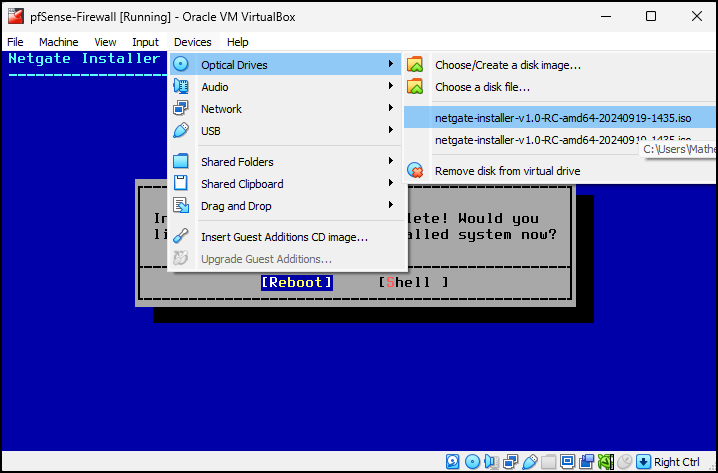The height and width of the screenshot is (473, 718).
Task: Click the optical disc indicator in status bar
Action: click(x=472, y=462)
